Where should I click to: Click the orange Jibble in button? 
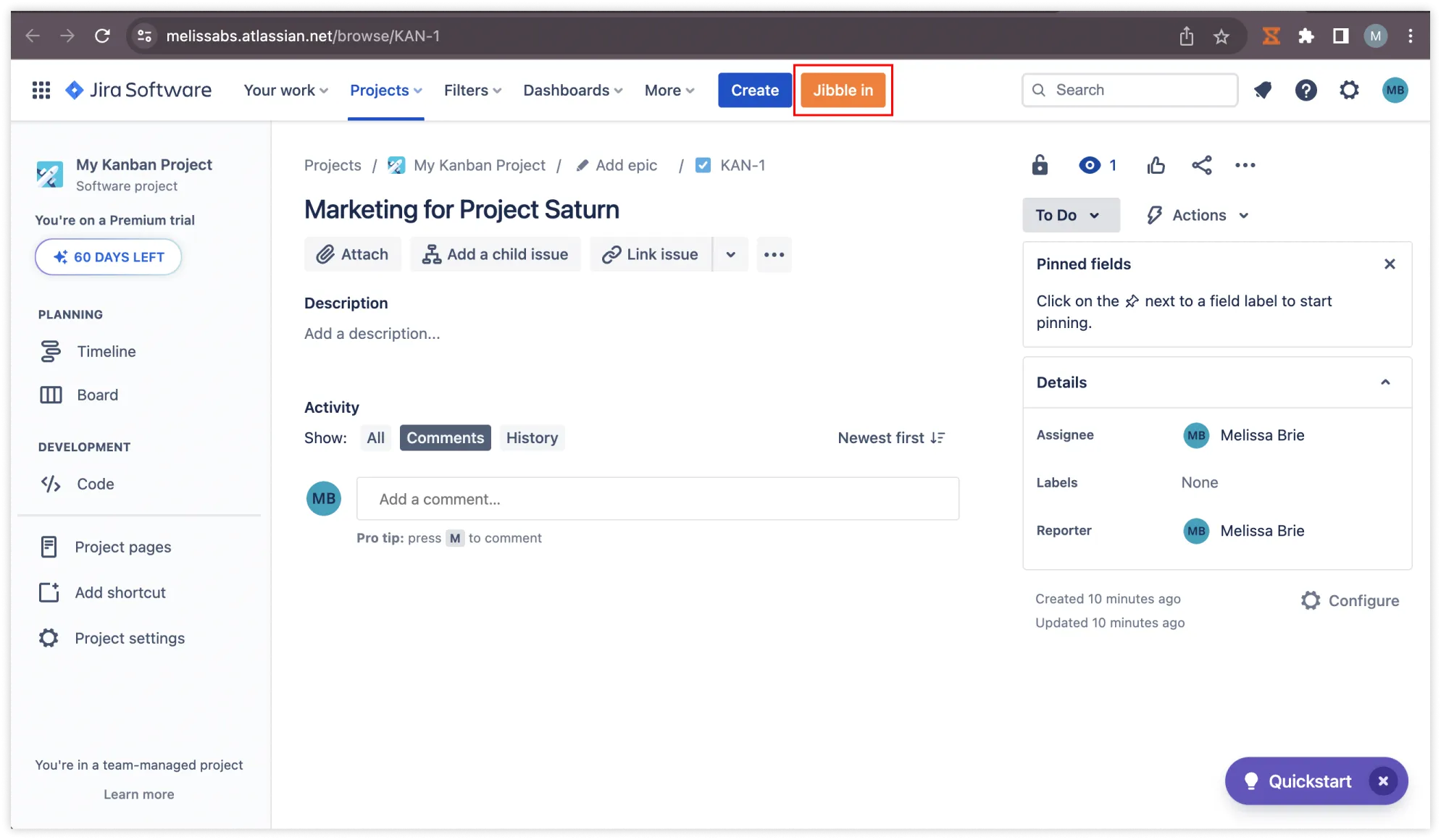[843, 90]
